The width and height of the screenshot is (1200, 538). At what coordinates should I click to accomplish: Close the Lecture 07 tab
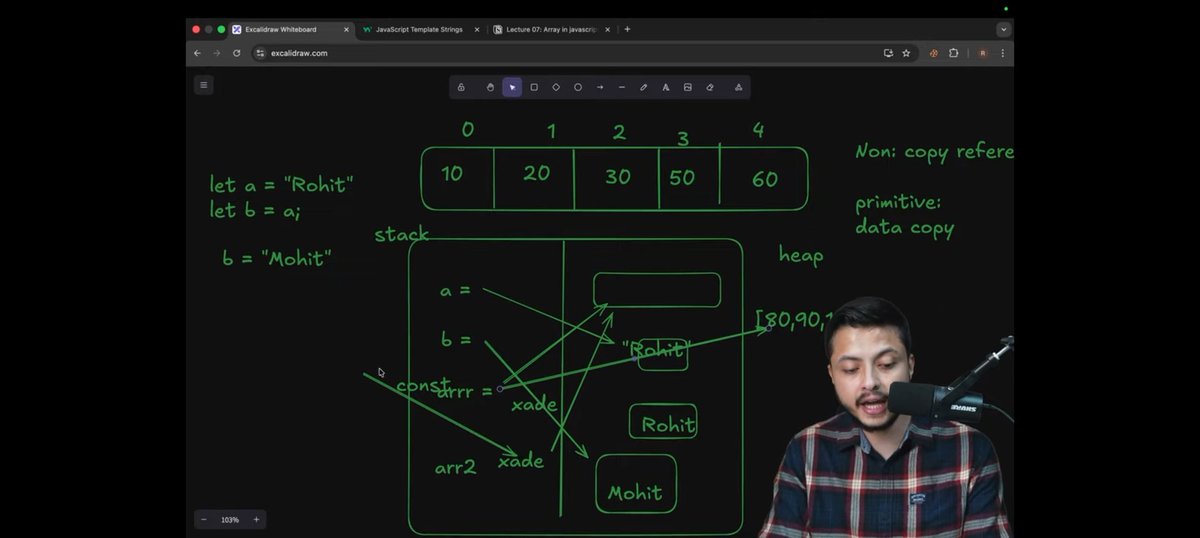[608, 30]
